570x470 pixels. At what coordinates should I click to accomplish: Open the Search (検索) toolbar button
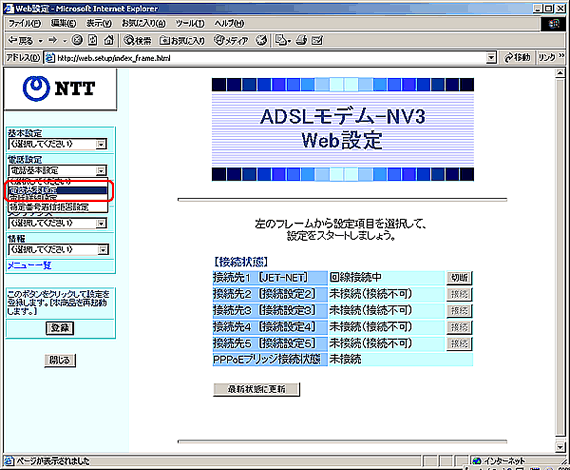point(137,40)
